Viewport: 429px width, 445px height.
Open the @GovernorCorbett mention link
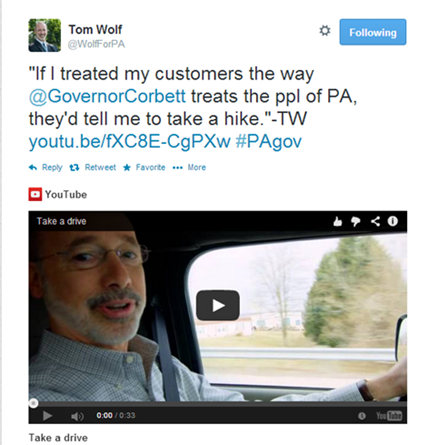click(107, 96)
